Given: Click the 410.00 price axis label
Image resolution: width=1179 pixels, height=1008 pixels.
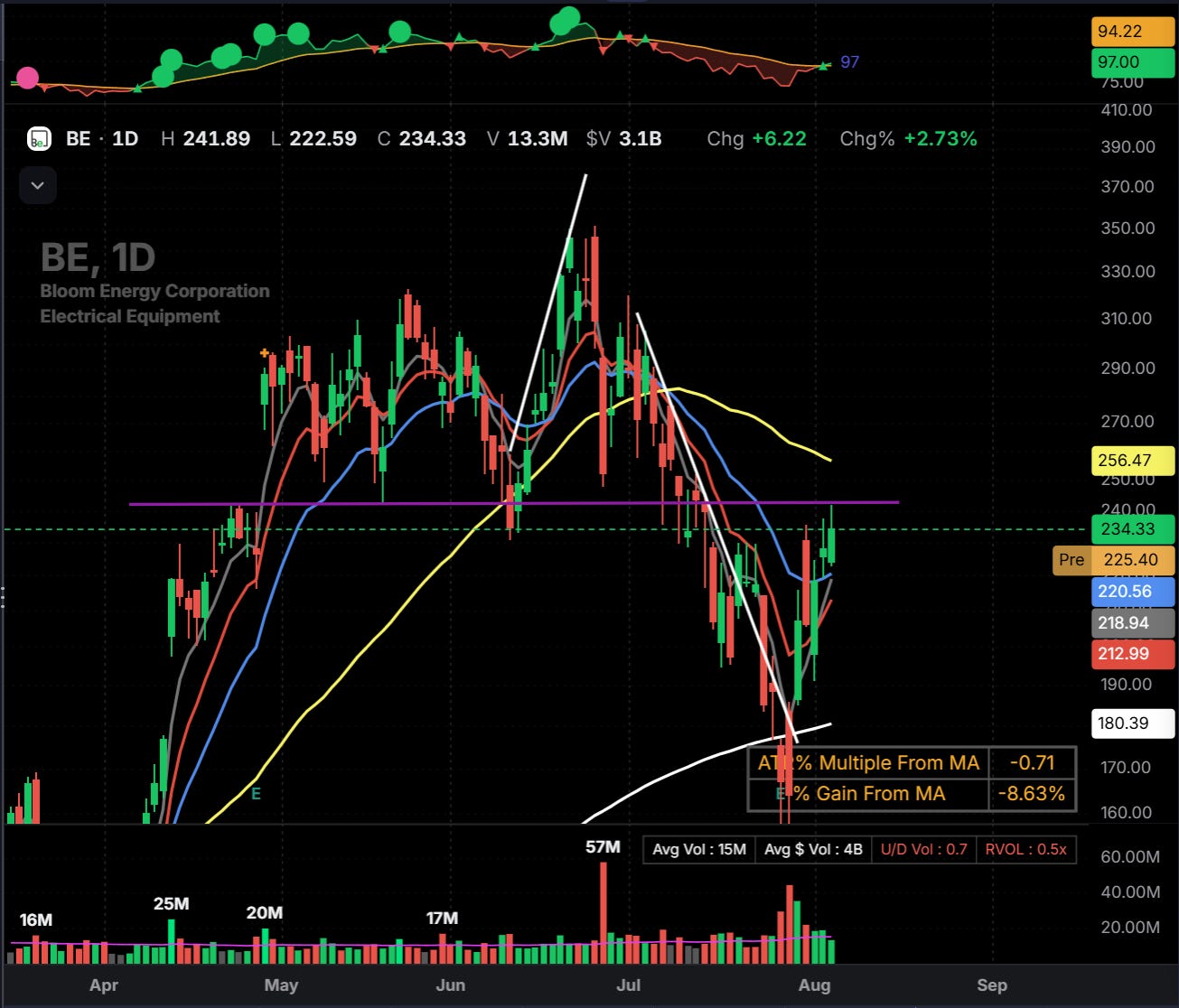Looking at the screenshot, I should (1127, 110).
